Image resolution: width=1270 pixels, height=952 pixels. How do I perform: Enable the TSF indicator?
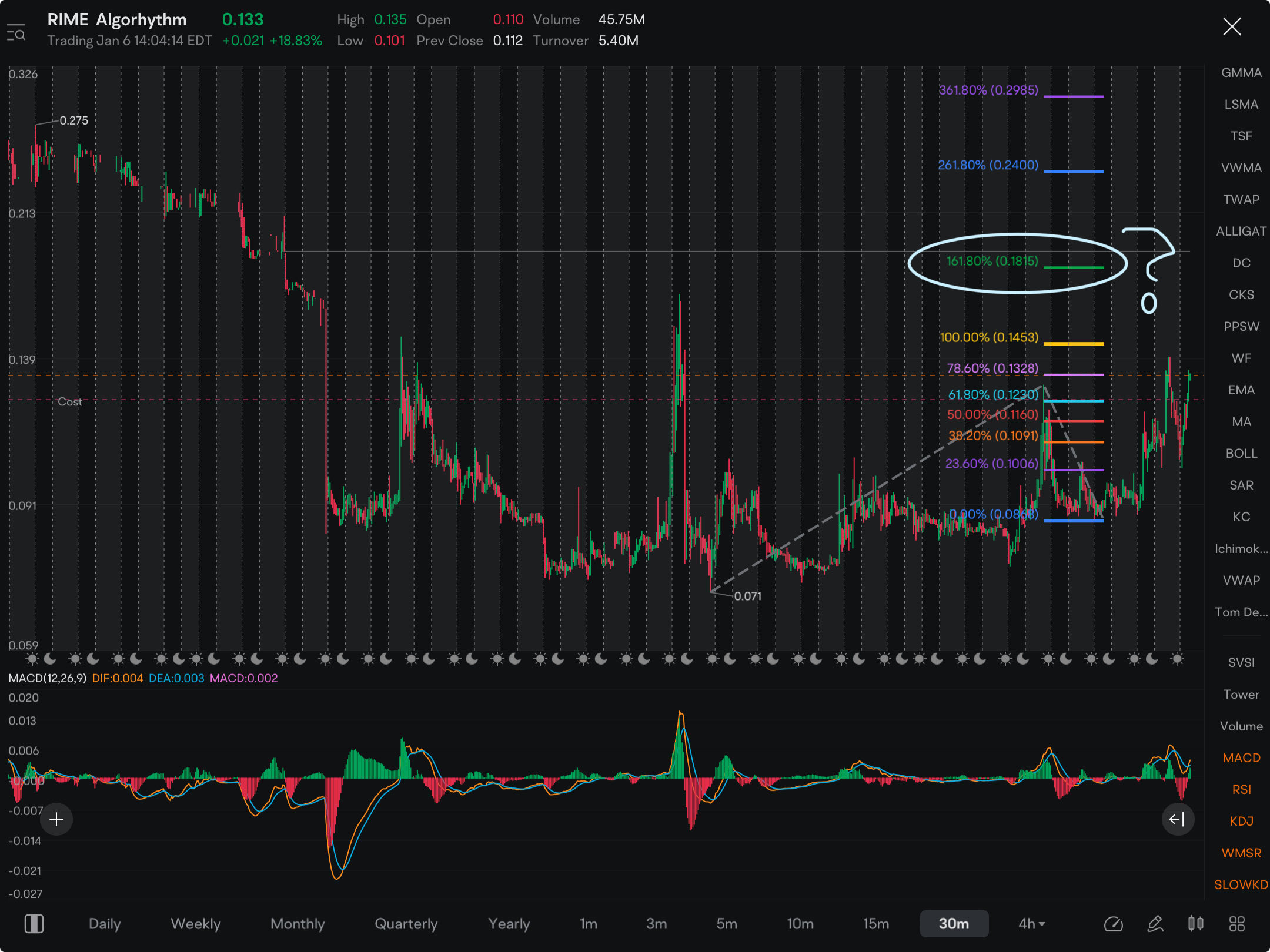(1241, 136)
